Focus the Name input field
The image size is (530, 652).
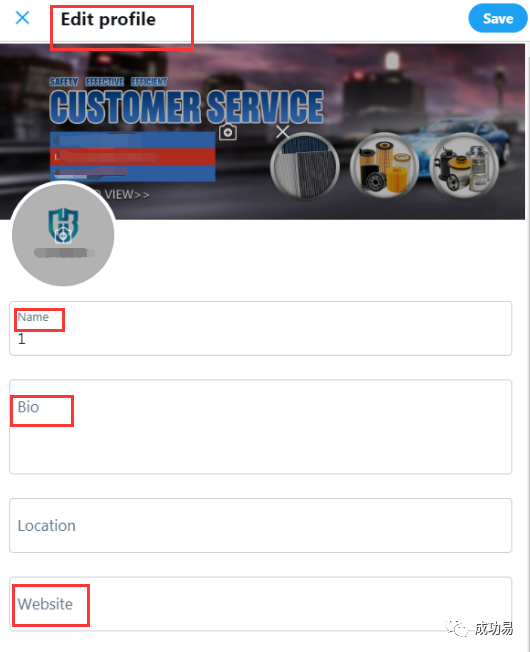(x=261, y=328)
